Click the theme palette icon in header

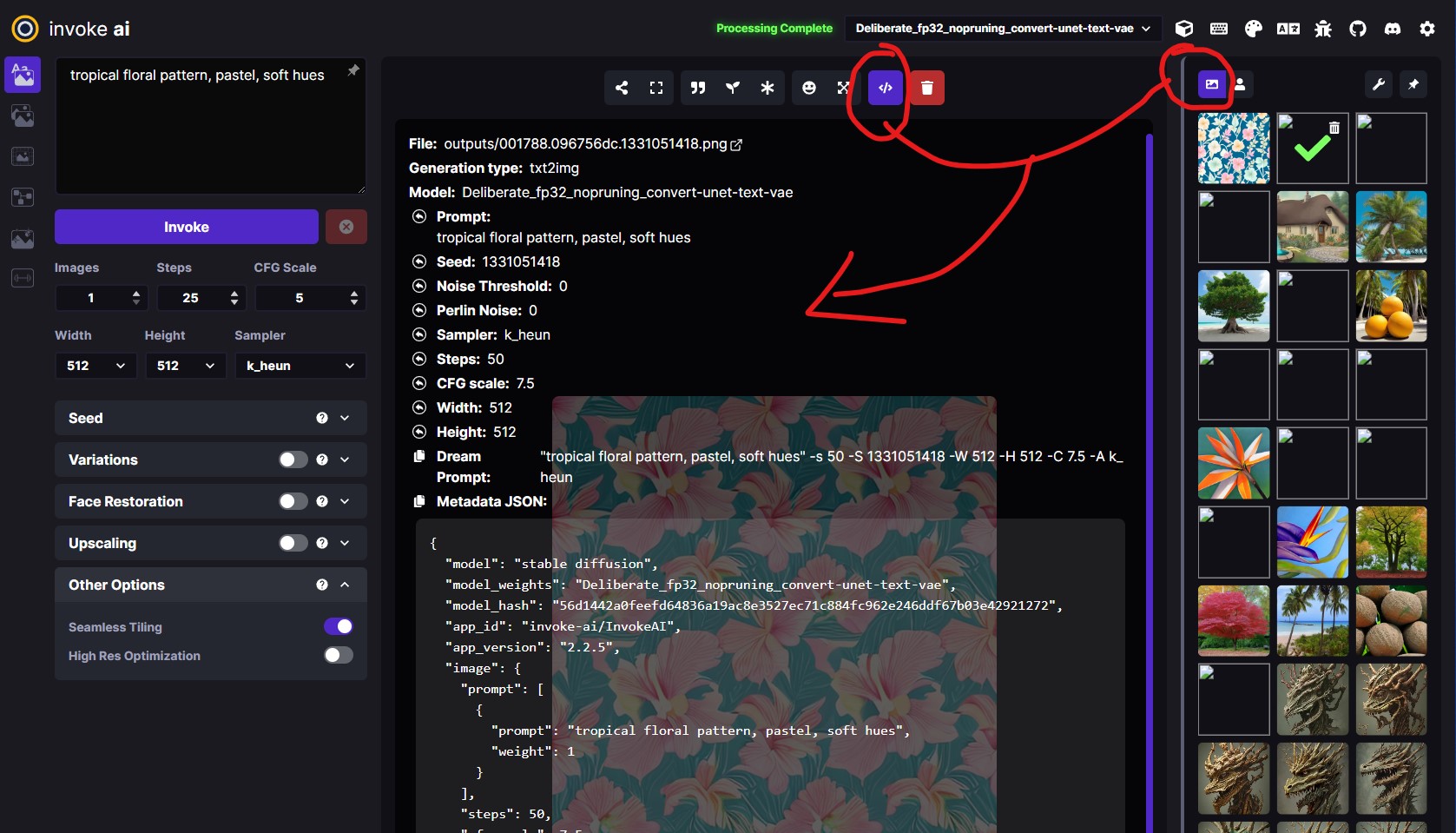[1253, 28]
